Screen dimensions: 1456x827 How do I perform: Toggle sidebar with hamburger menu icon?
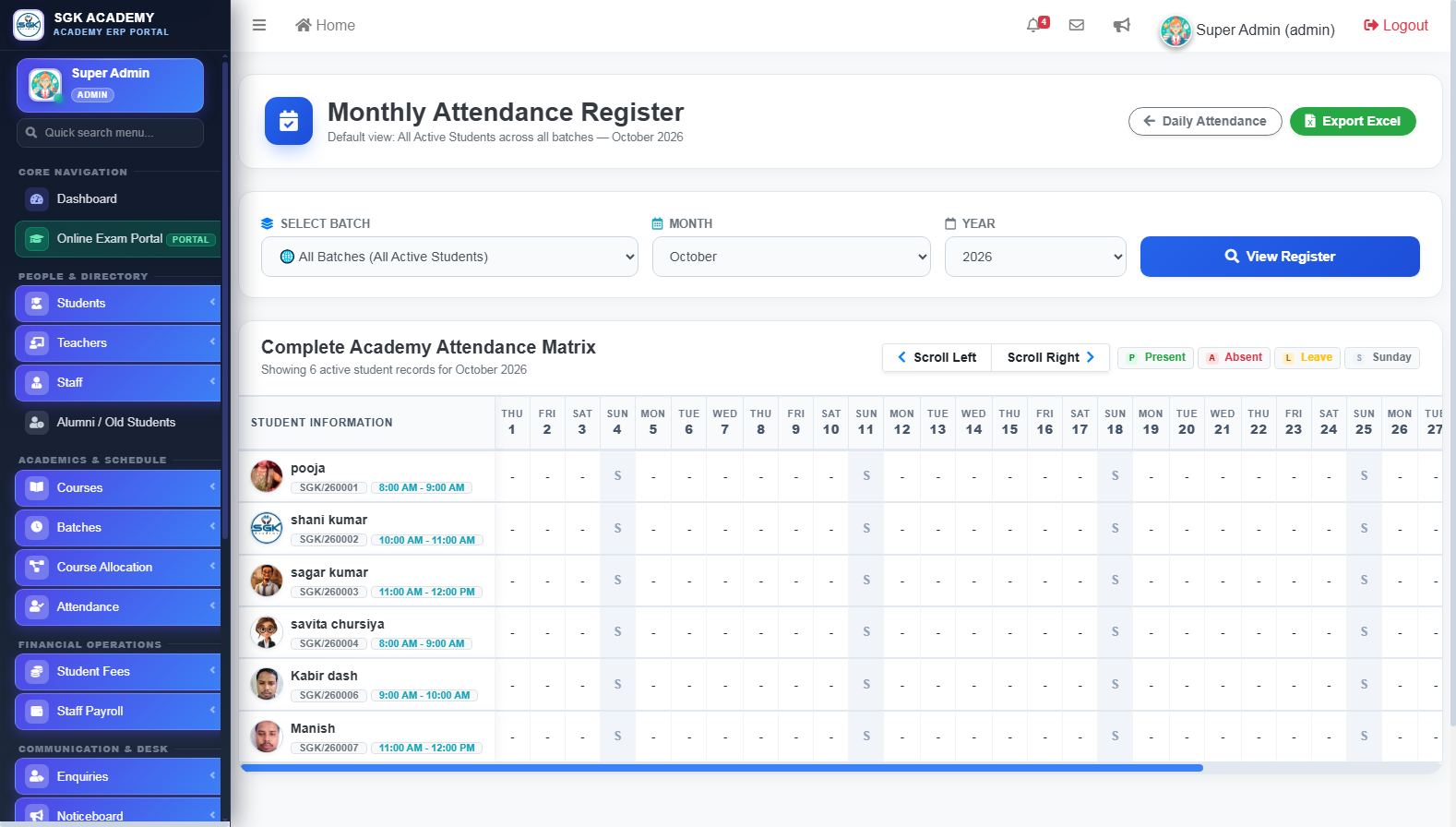(x=259, y=25)
